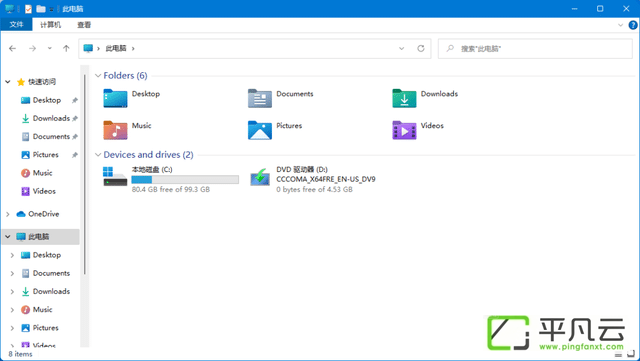640x361 pixels.
Task: Select Desktop under Quick access
Action: tap(47, 100)
